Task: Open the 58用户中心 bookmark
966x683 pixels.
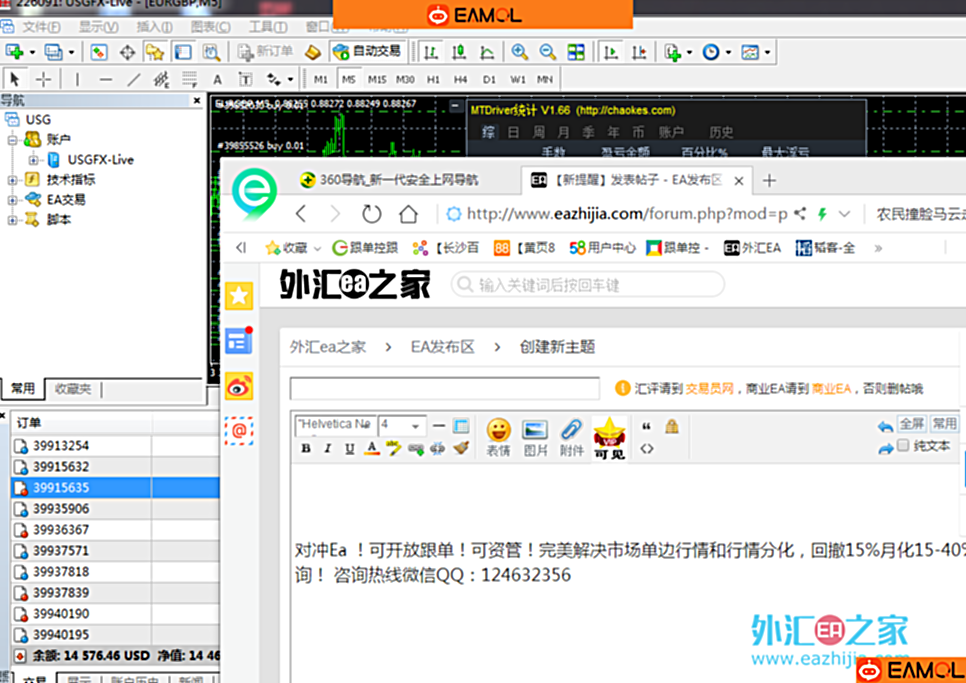Action: [x=602, y=248]
